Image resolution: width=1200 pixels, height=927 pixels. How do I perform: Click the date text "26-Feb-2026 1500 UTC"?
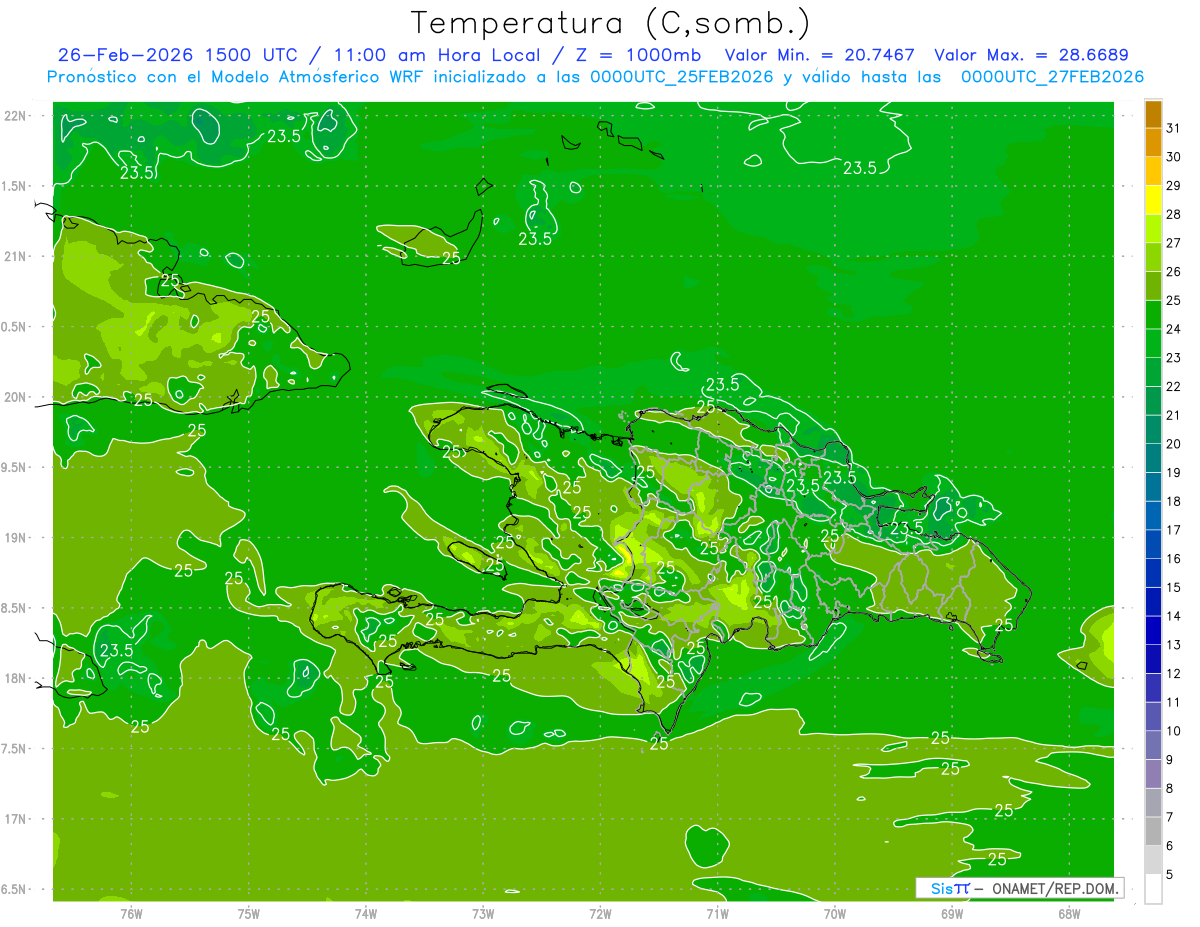[176, 55]
